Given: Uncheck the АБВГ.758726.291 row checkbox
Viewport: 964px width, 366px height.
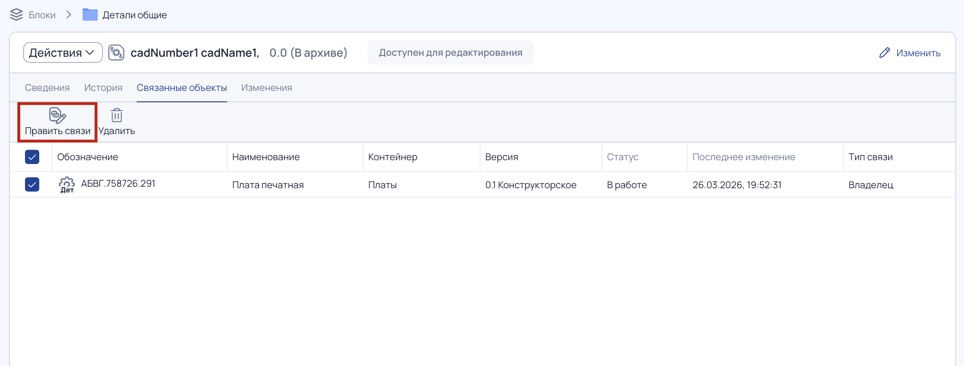Looking at the screenshot, I should pyautogui.click(x=32, y=184).
